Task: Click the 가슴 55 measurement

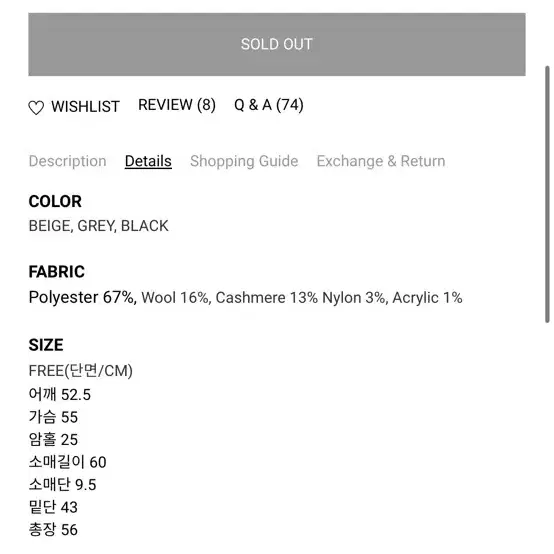Action: (x=53, y=417)
